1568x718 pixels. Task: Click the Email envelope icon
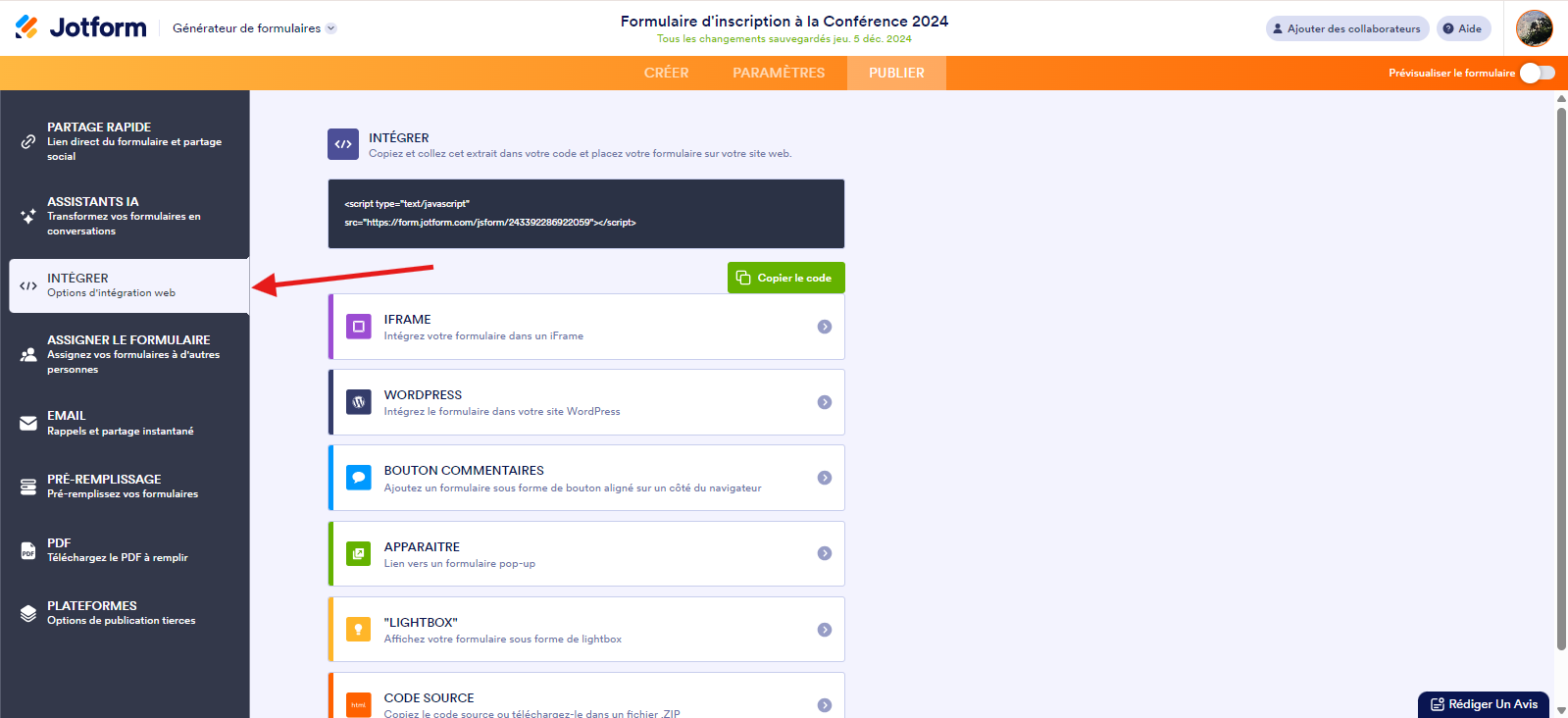tap(28, 424)
